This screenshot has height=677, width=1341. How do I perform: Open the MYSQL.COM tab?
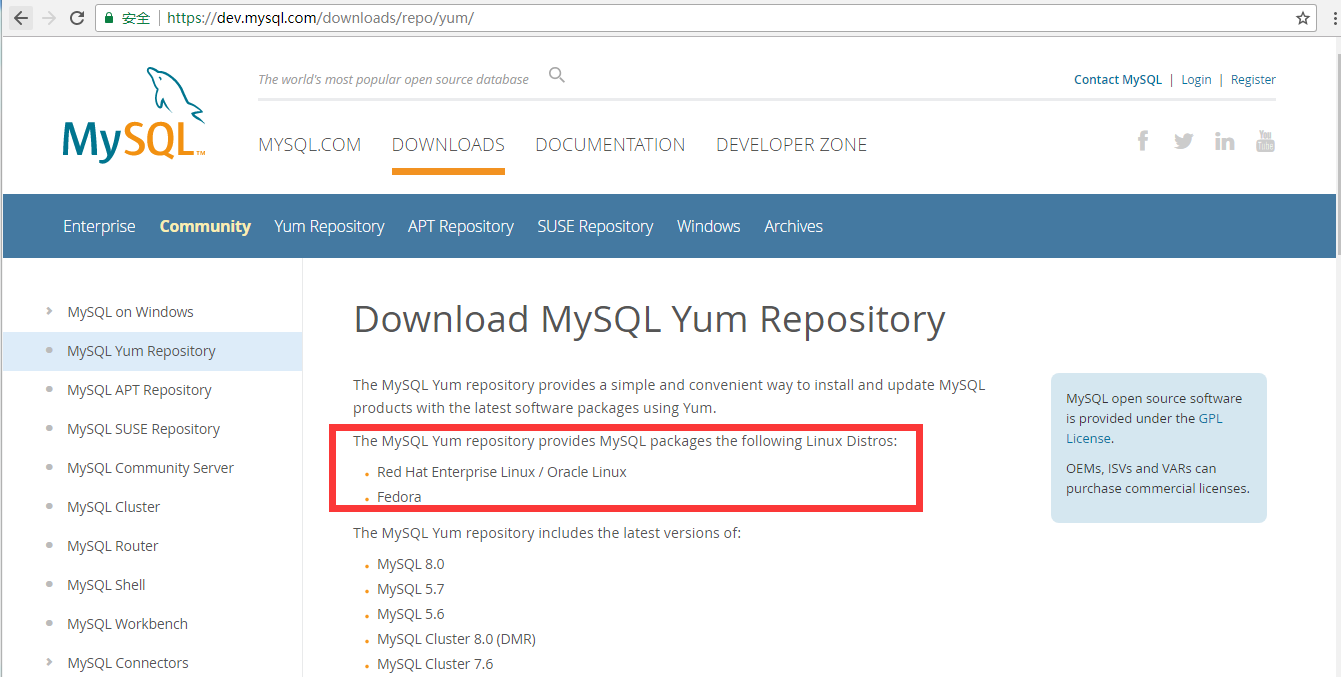tap(310, 145)
